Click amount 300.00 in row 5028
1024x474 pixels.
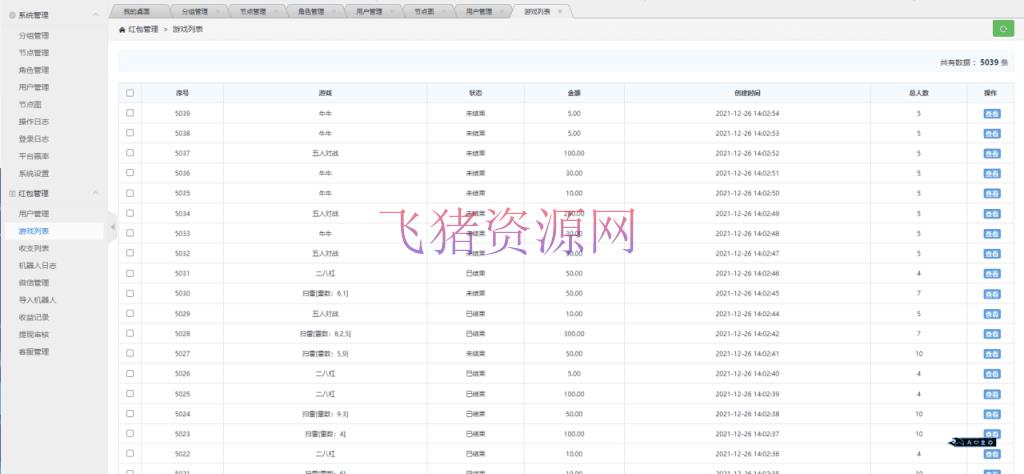click(574, 334)
